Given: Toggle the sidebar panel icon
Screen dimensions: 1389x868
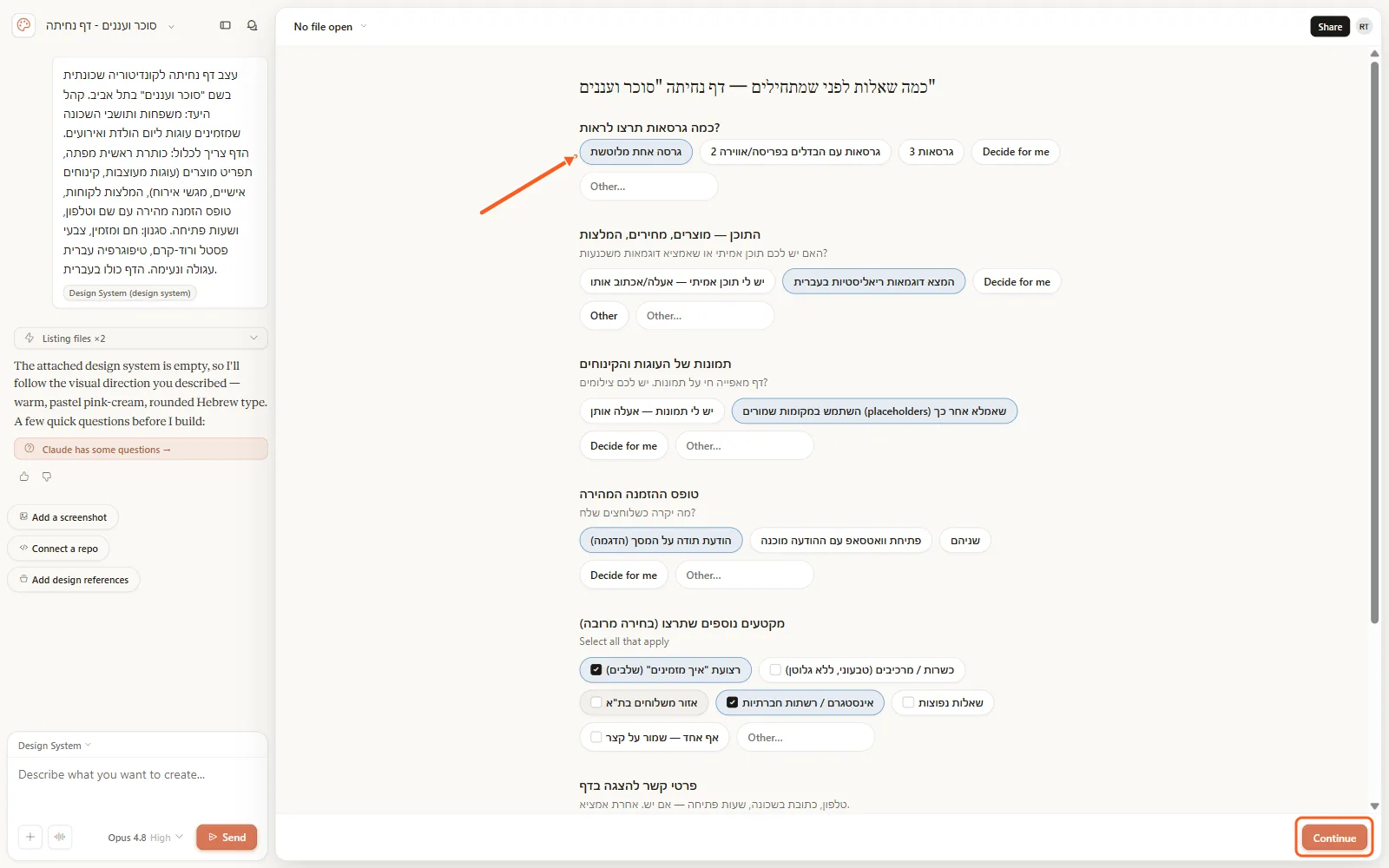Looking at the screenshot, I should tap(226, 26).
